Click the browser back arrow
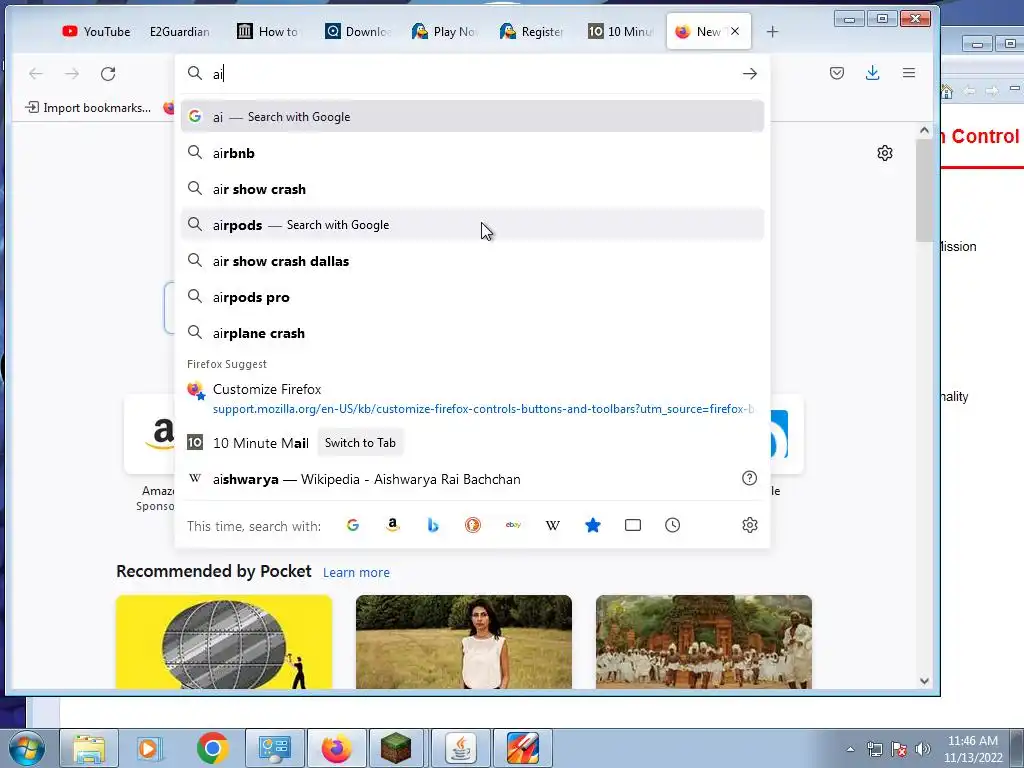 pyautogui.click(x=36, y=74)
